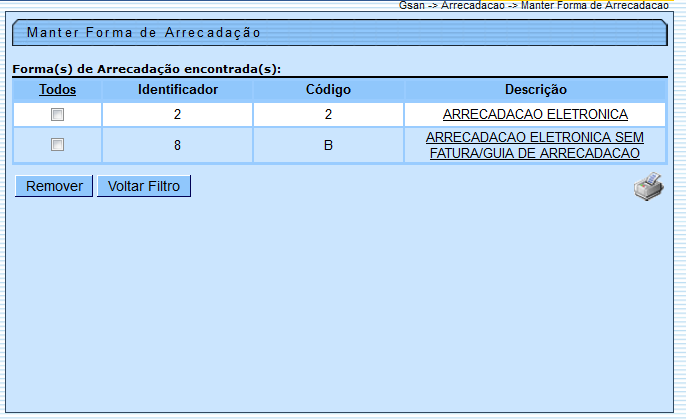This screenshot has height=420, width=686.
Task: Click the Identificador cell of ARRECADACAO ELETRONICA row
Action: coord(177,115)
